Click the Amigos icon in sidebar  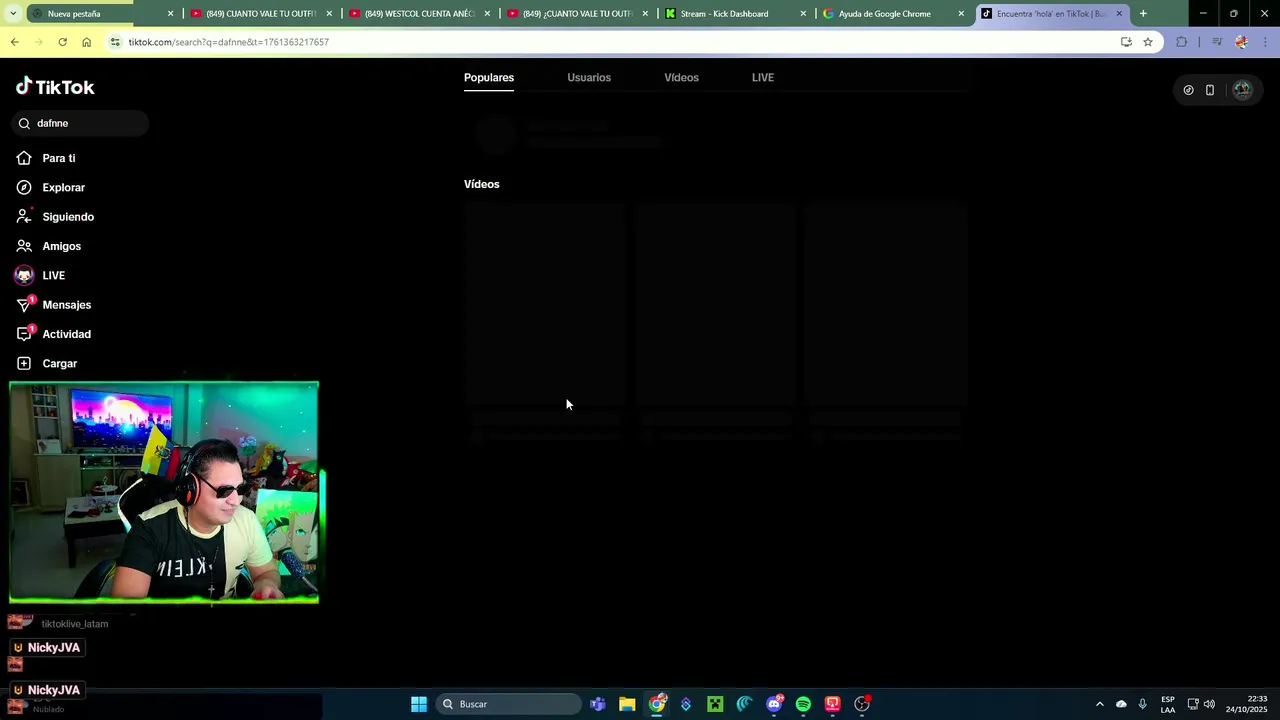point(24,246)
